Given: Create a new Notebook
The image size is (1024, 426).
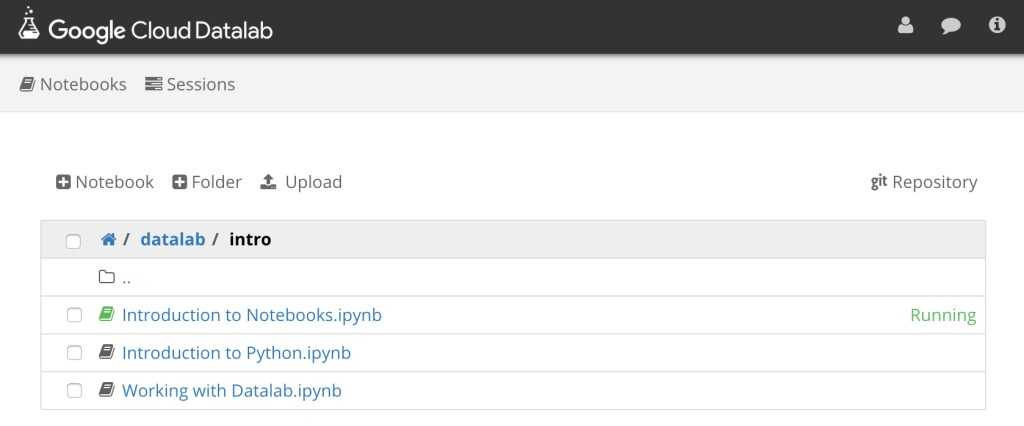Looking at the screenshot, I should 105,182.
